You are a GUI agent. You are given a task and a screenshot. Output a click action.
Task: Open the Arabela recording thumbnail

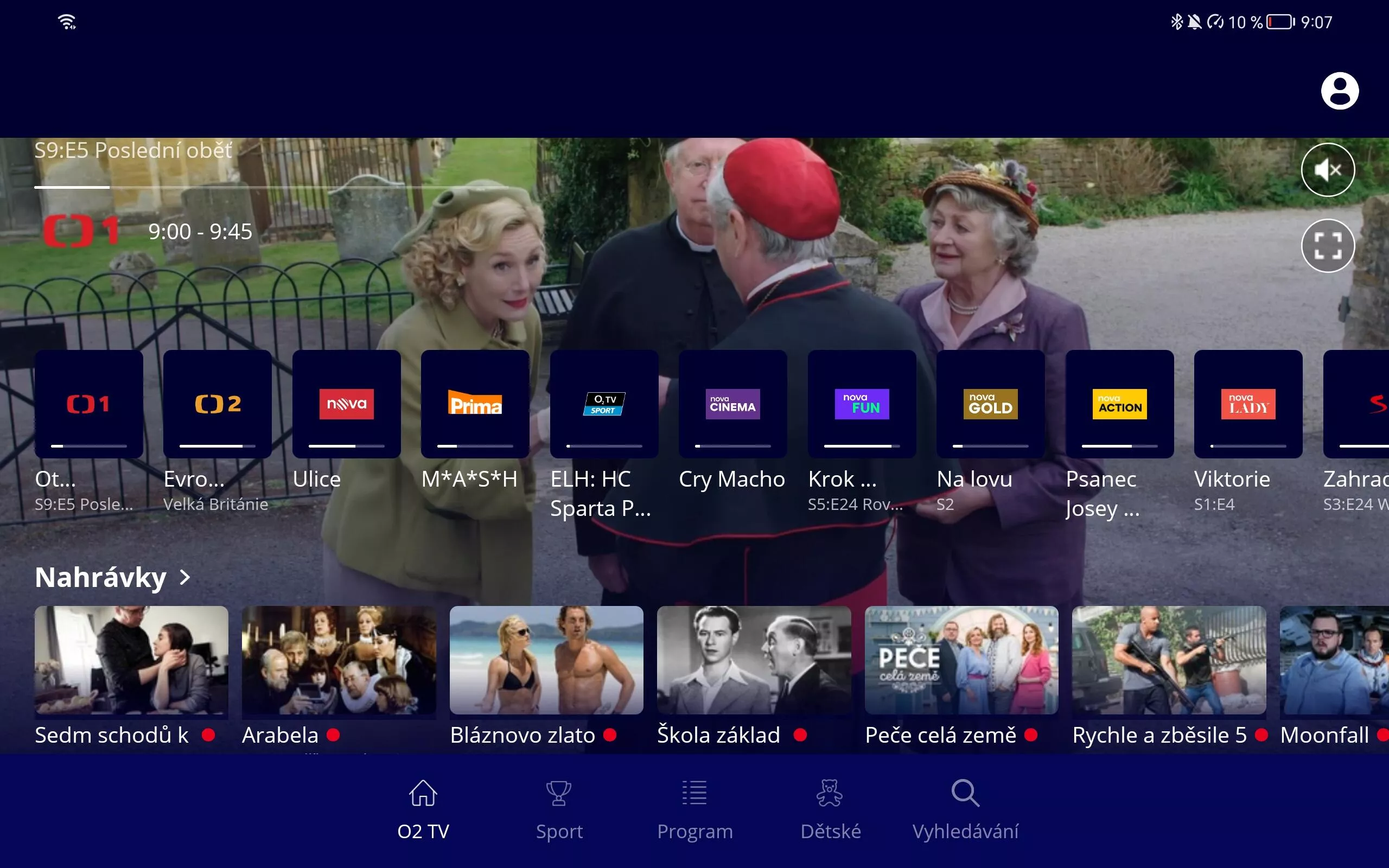(x=339, y=660)
